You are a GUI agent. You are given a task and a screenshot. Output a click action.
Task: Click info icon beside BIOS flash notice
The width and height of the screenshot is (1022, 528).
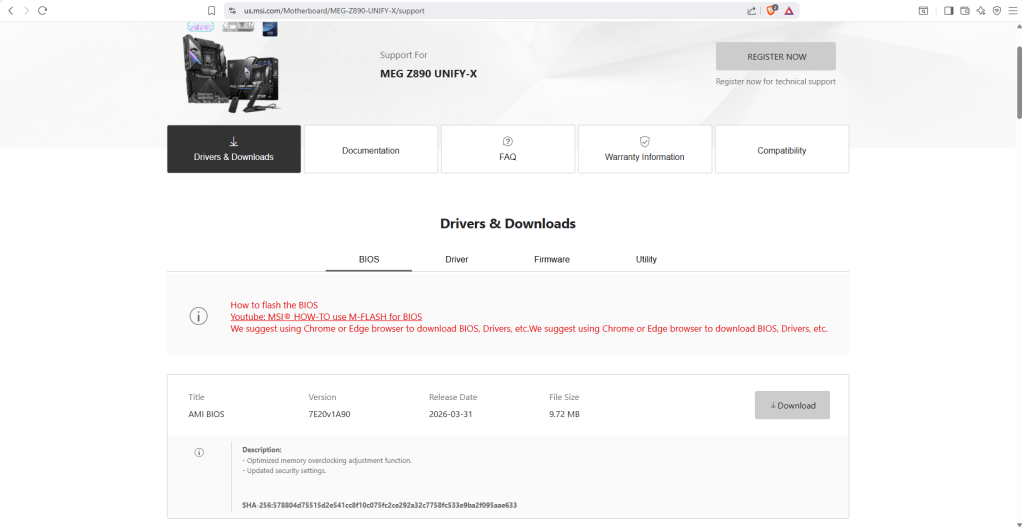(x=198, y=316)
